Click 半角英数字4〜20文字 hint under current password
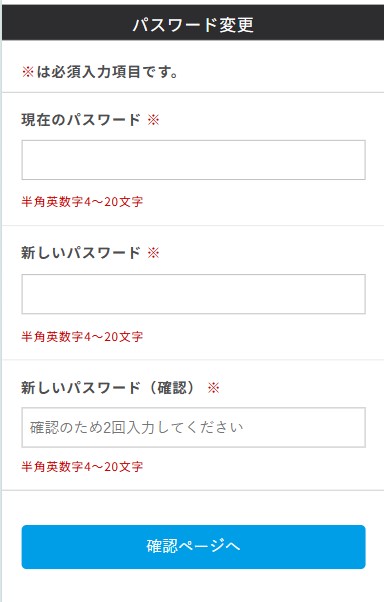This screenshot has height=602, width=384. click(x=82, y=202)
